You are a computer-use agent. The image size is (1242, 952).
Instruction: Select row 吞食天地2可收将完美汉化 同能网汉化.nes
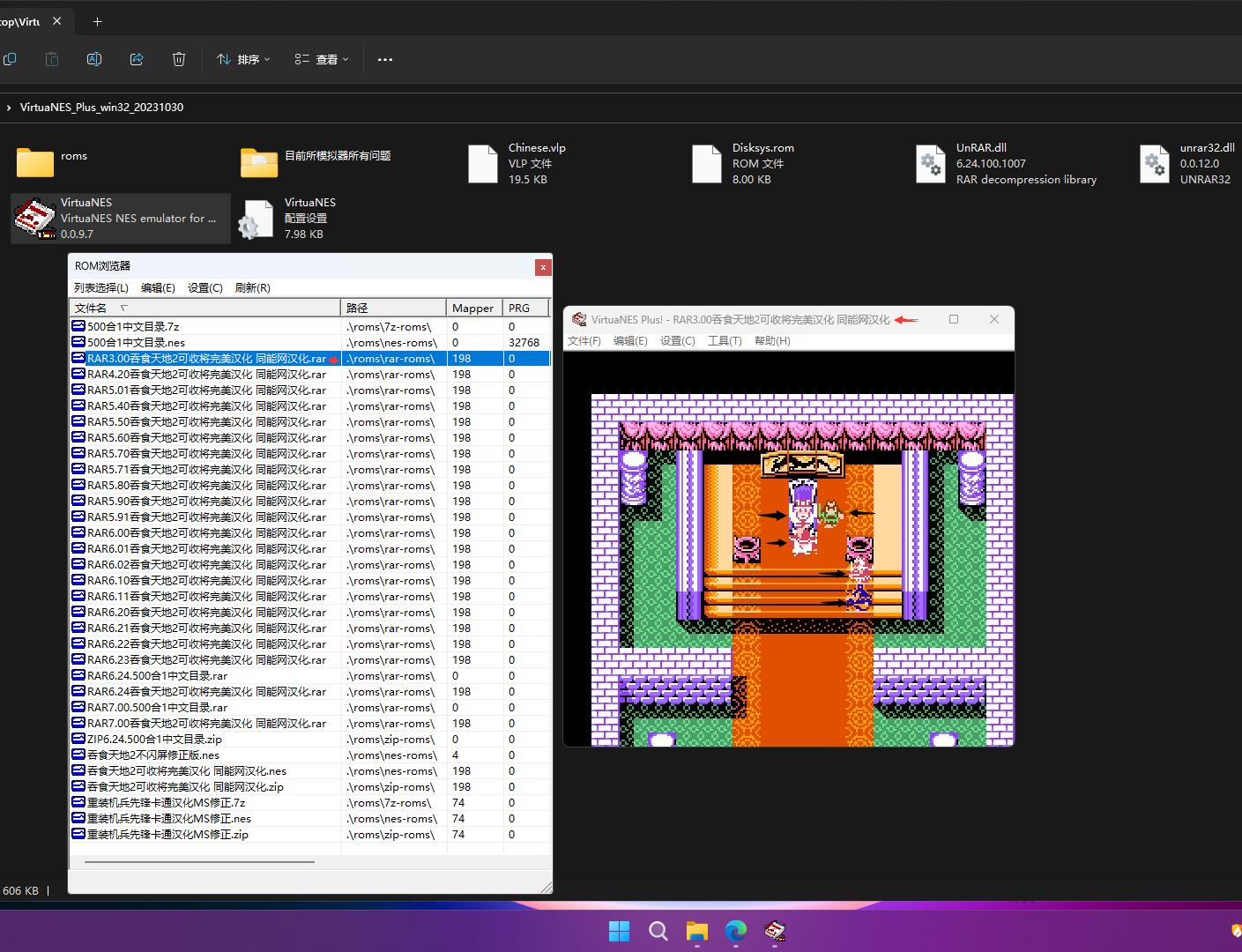tap(310, 770)
